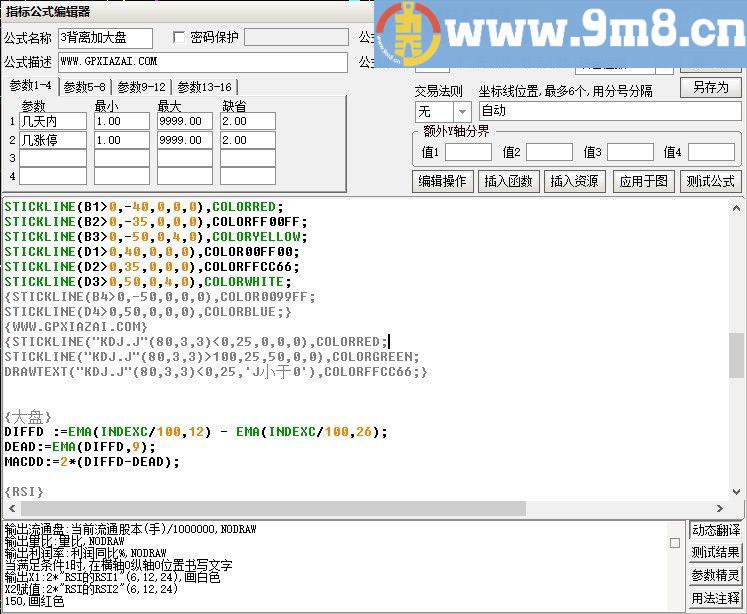
Task: Click the horizontal scrollbar left arrow
Action: [12, 508]
